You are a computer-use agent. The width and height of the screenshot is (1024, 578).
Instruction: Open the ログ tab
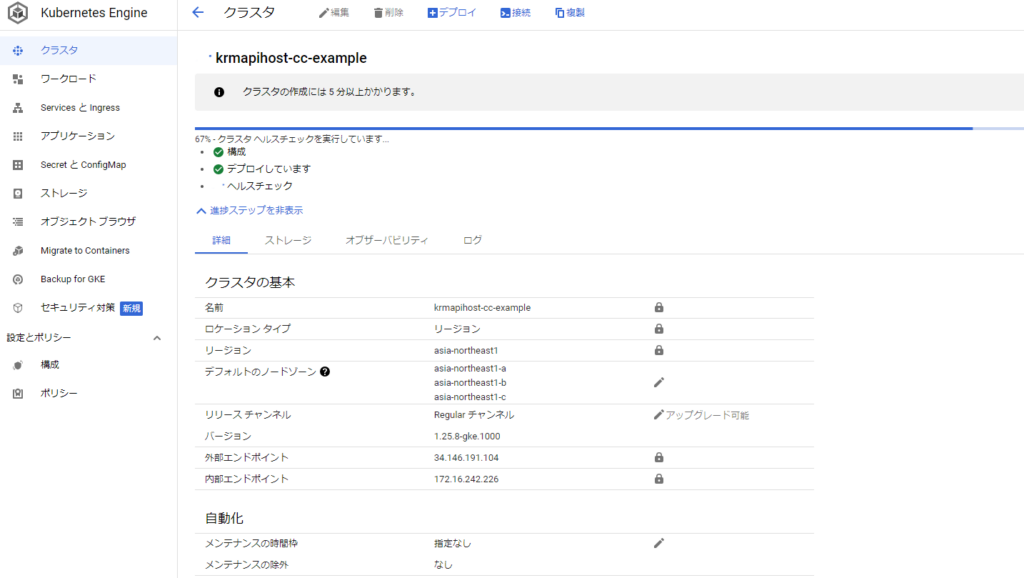tap(472, 241)
